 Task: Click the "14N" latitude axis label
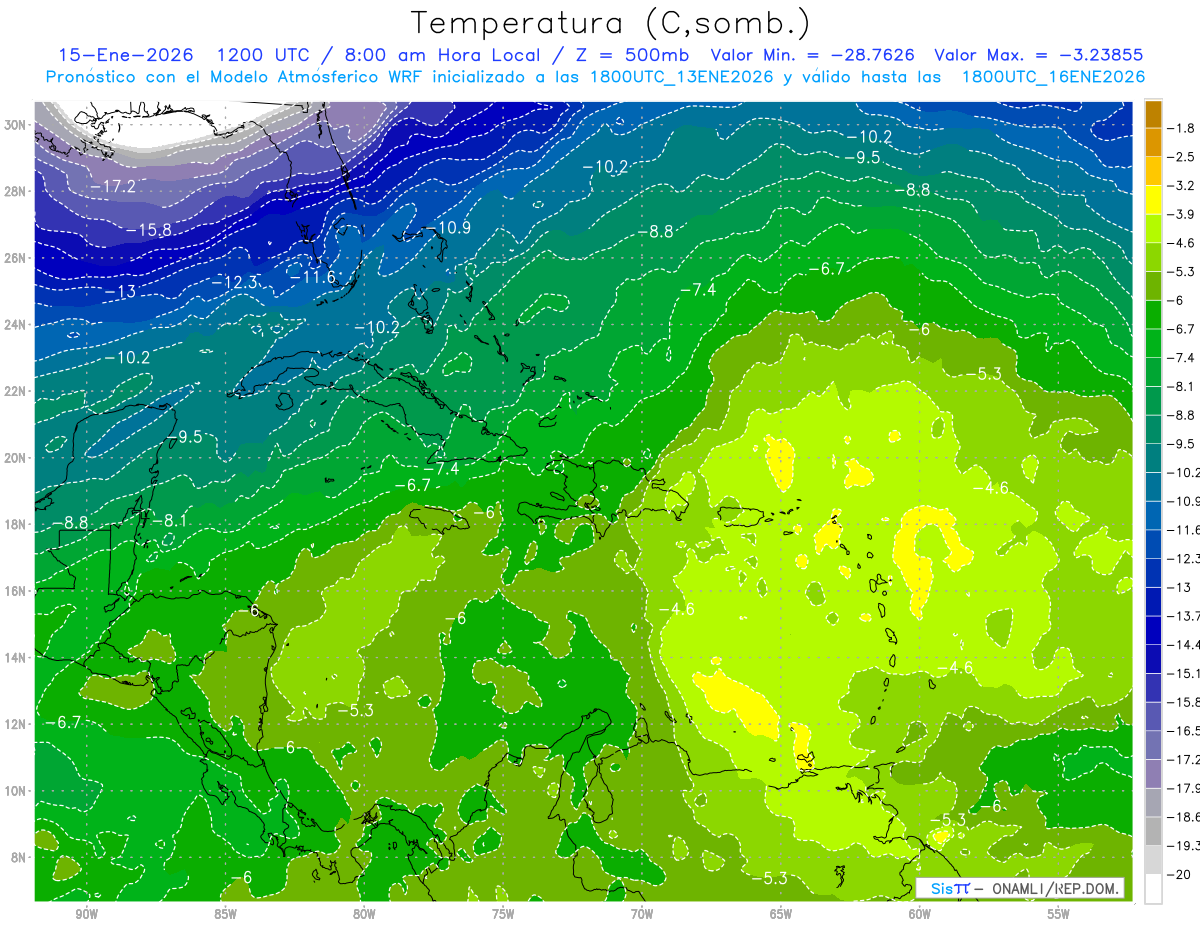(17, 658)
